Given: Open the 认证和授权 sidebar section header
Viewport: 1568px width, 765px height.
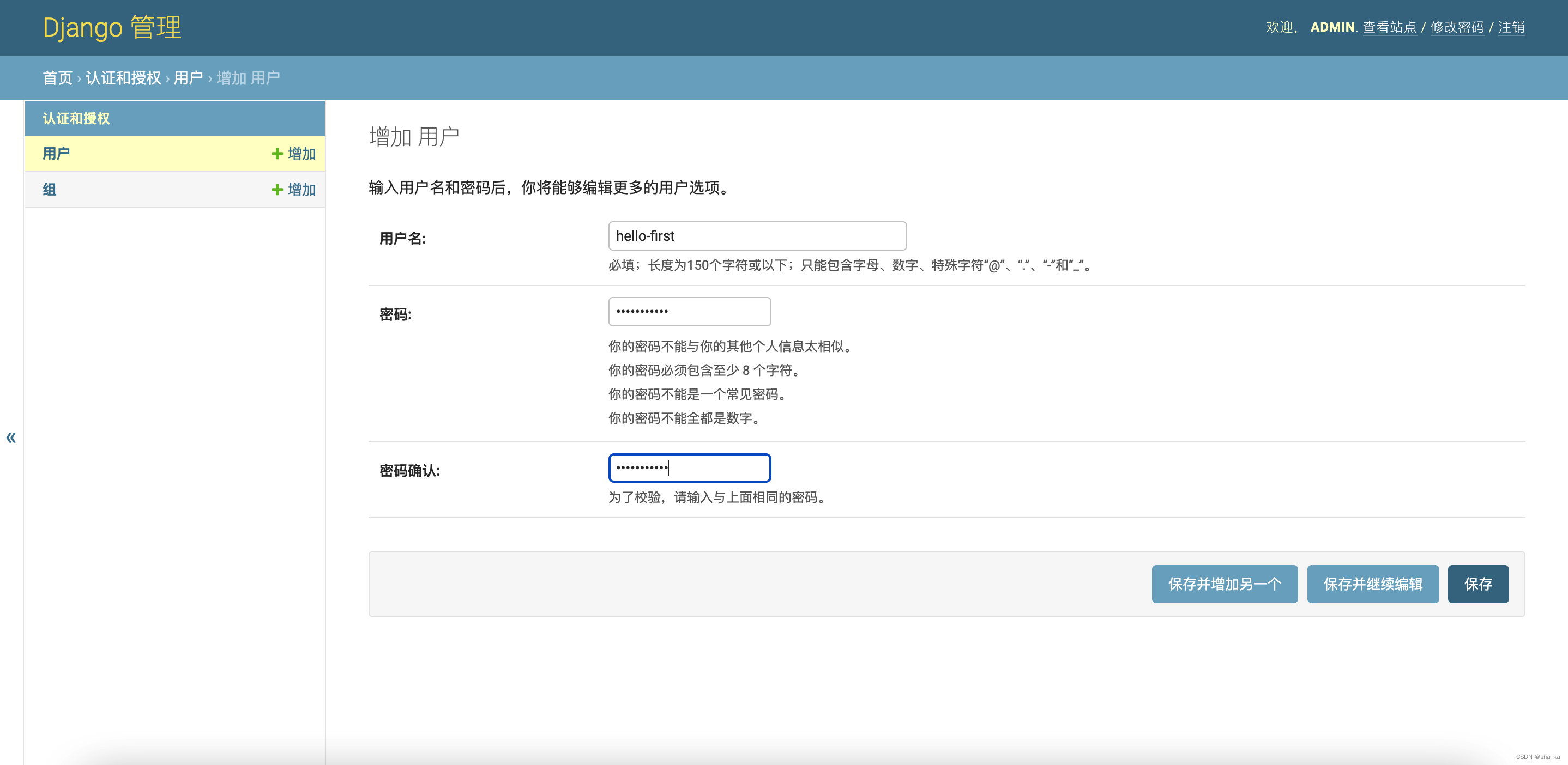Looking at the screenshot, I should pos(76,119).
